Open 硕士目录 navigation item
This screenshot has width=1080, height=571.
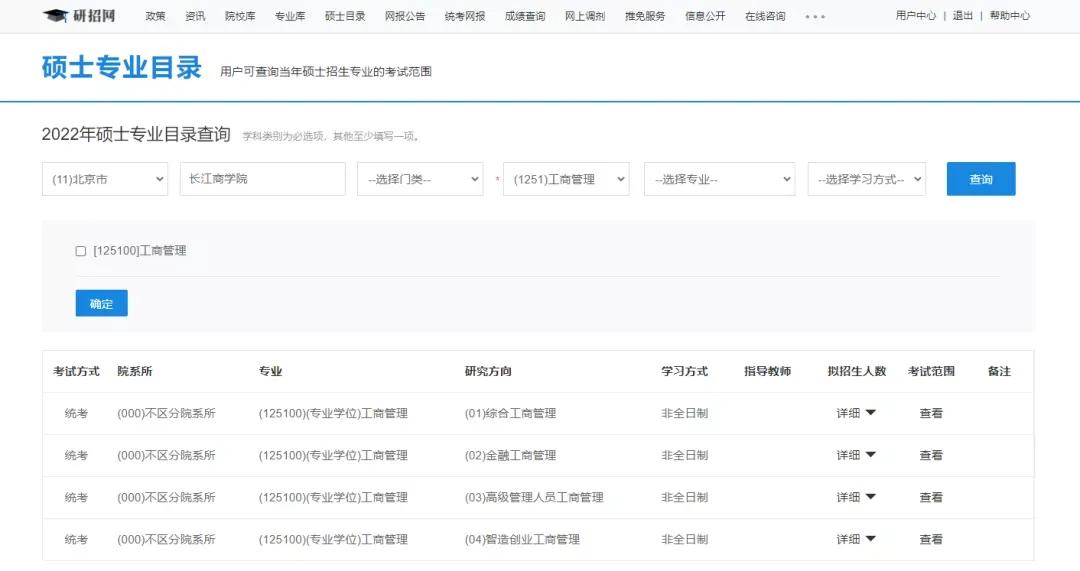tap(345, 16)
